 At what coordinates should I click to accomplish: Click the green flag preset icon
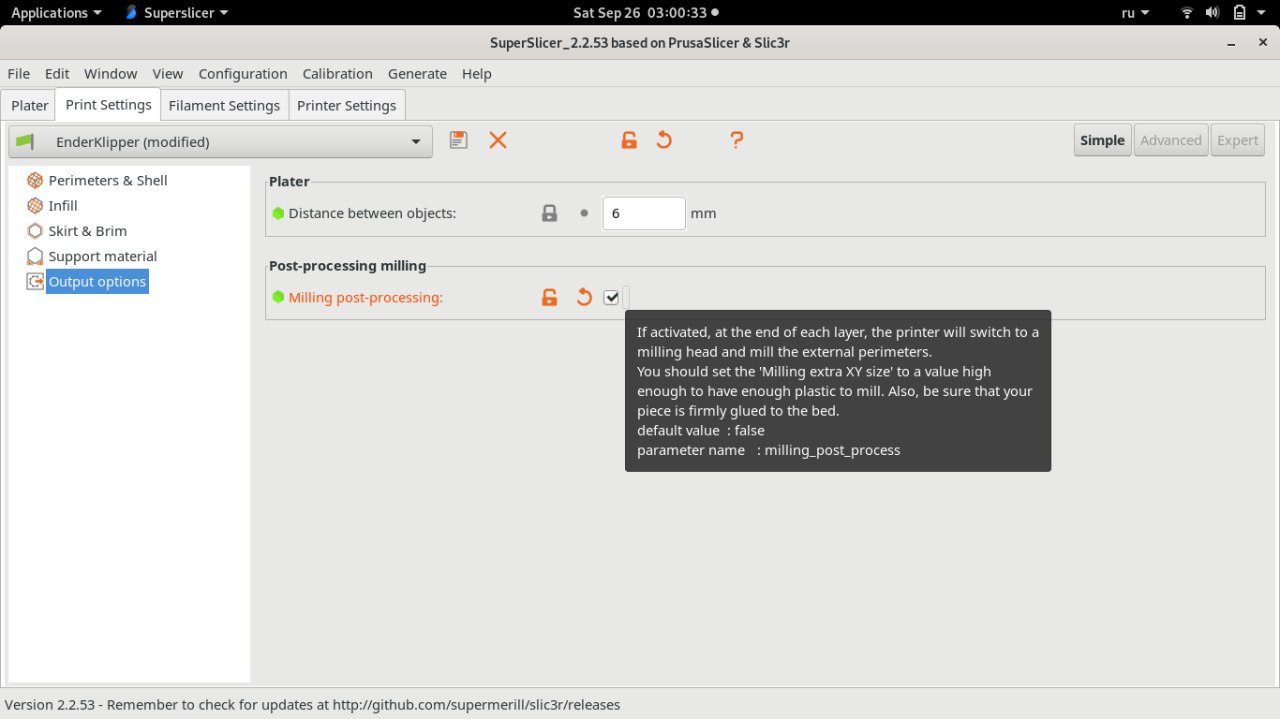point(25,141)
